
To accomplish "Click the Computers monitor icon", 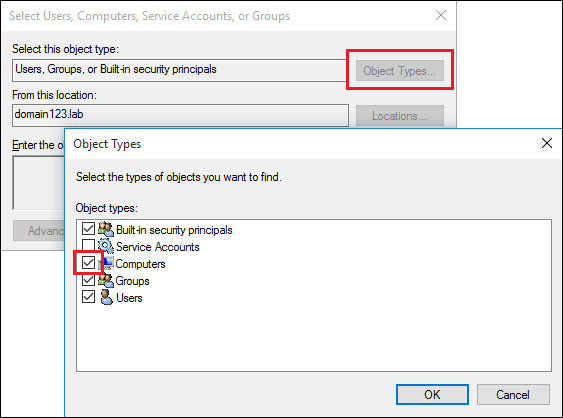I will [x=107, y=263].
